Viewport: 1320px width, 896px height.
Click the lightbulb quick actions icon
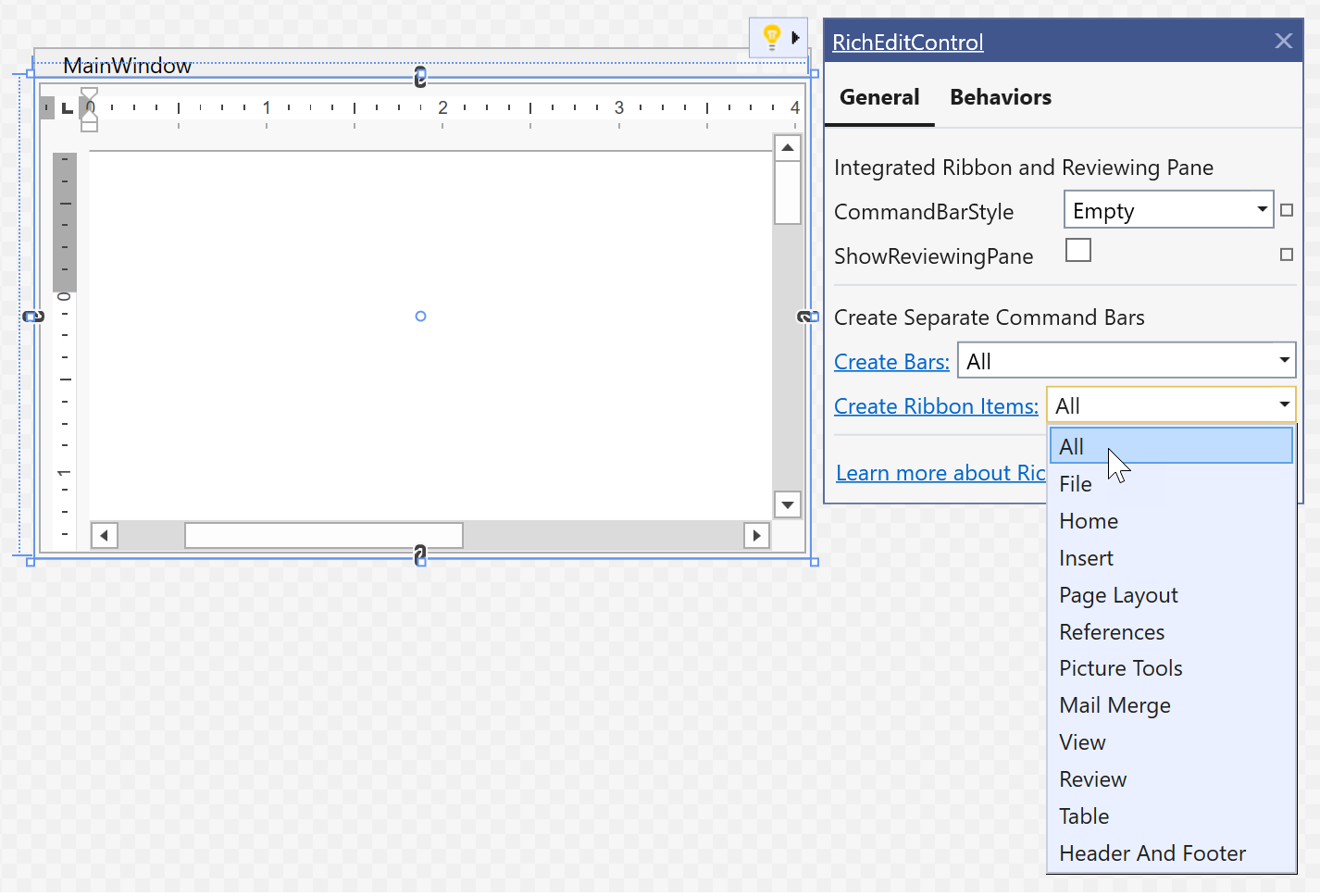(771, 37)
